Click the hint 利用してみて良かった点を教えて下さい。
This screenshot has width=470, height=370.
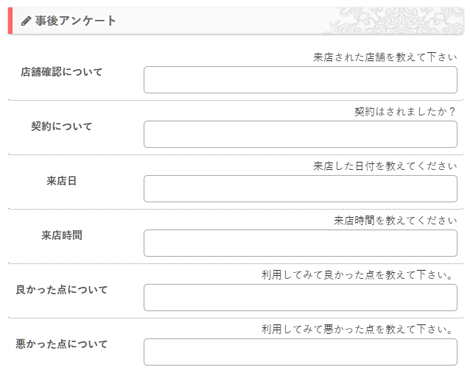358,275
